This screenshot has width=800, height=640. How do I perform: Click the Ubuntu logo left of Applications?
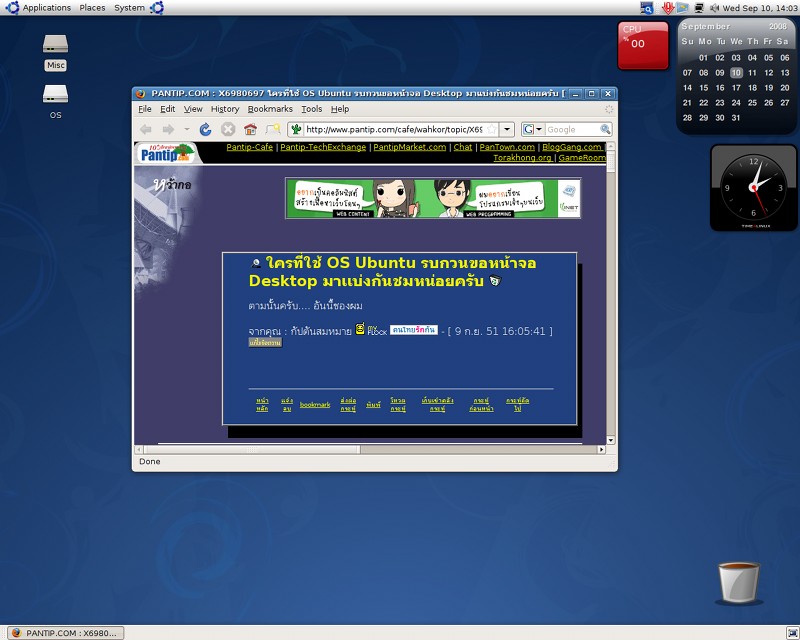(x=12, y=8)
